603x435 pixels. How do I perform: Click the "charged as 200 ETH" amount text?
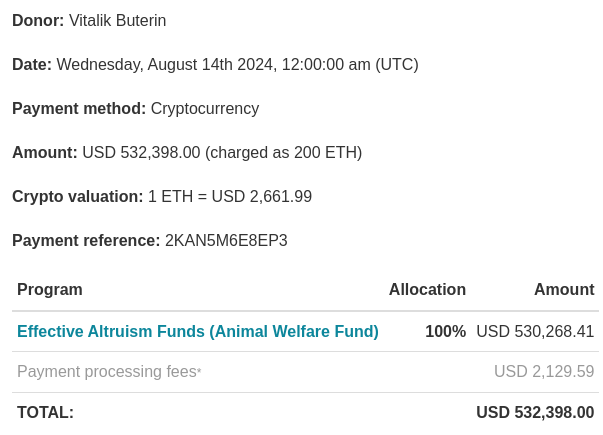coord(284,153)
